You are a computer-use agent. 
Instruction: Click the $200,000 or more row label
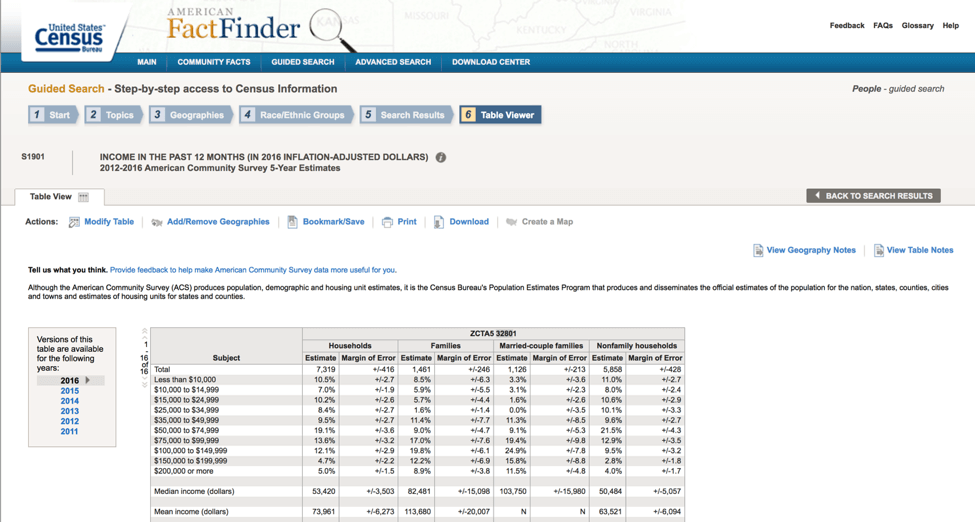[x=183, y=471]
